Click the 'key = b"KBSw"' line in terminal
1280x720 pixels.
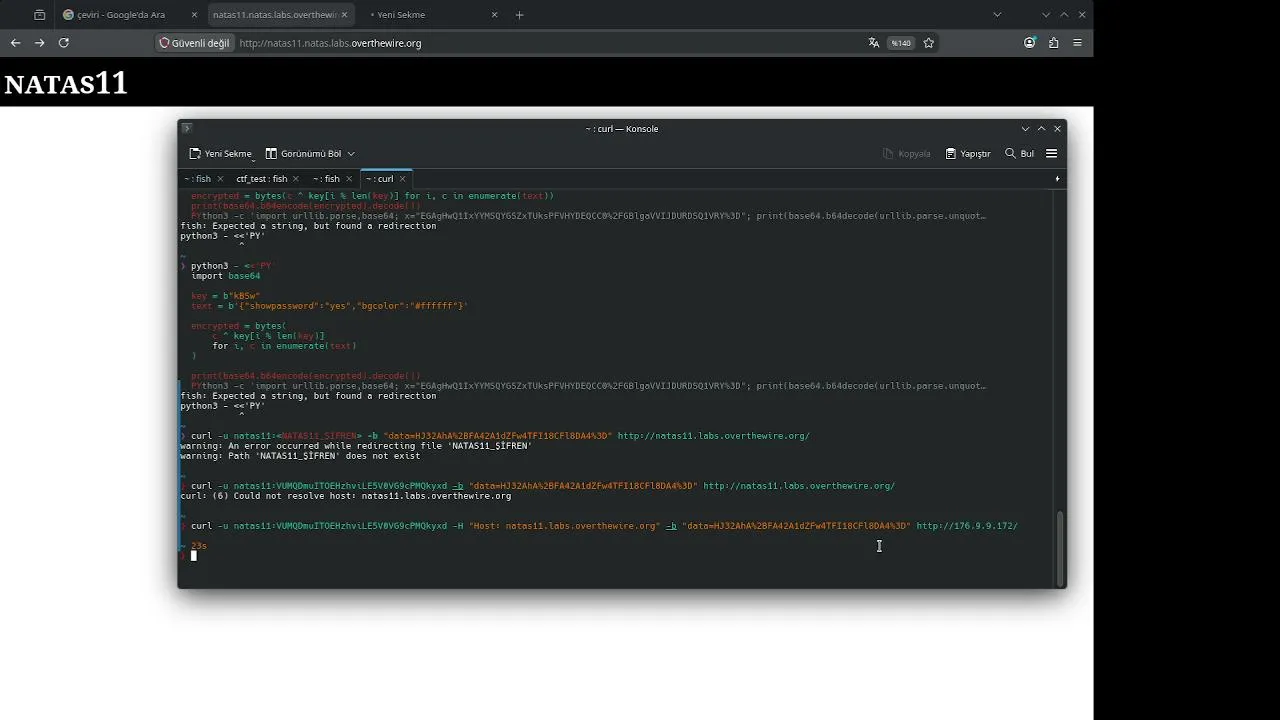[225, 296]
